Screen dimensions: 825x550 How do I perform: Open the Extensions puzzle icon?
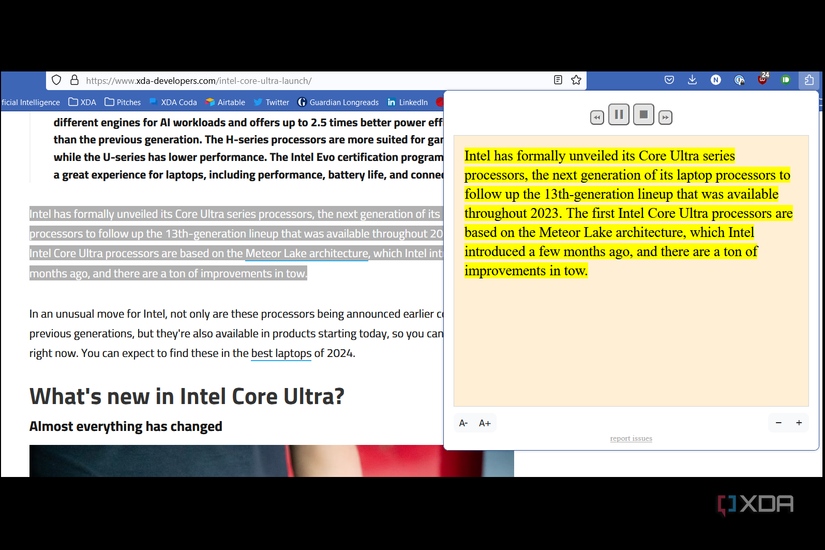[x=809, y=80]
